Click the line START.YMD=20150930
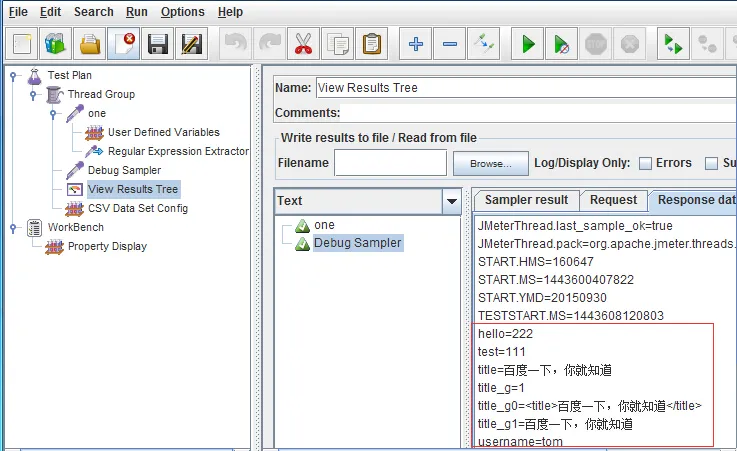The height and width of the screenshot is (451, 737). point(542,298)
